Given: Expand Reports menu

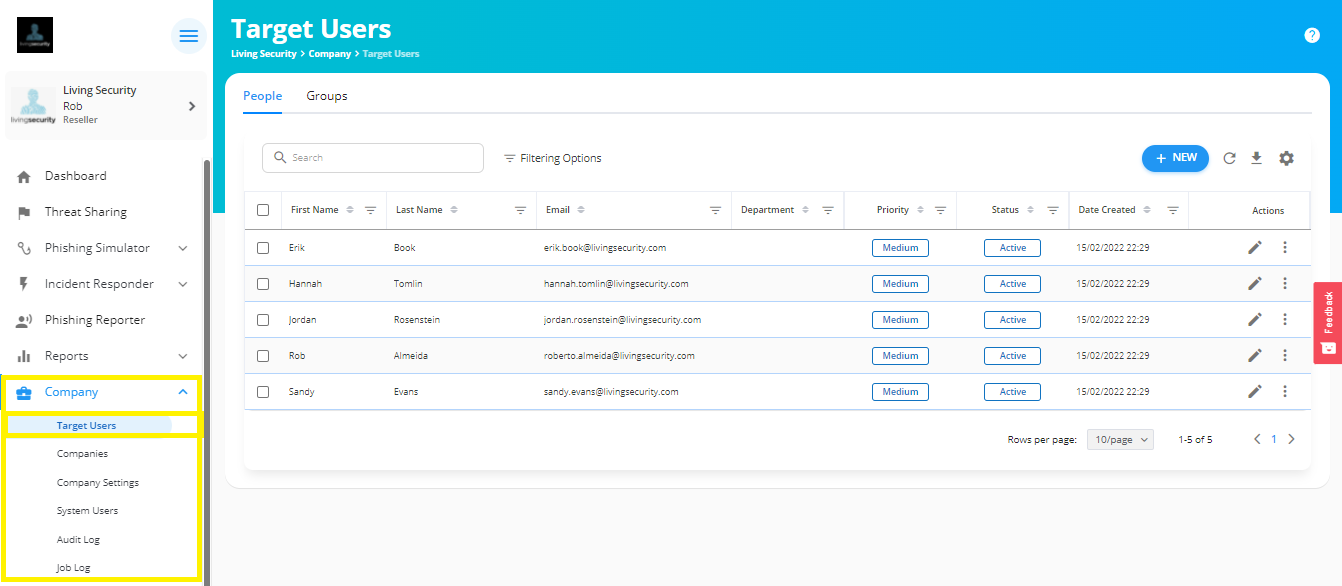Looking at the screenshot, I should pos(182,356).
